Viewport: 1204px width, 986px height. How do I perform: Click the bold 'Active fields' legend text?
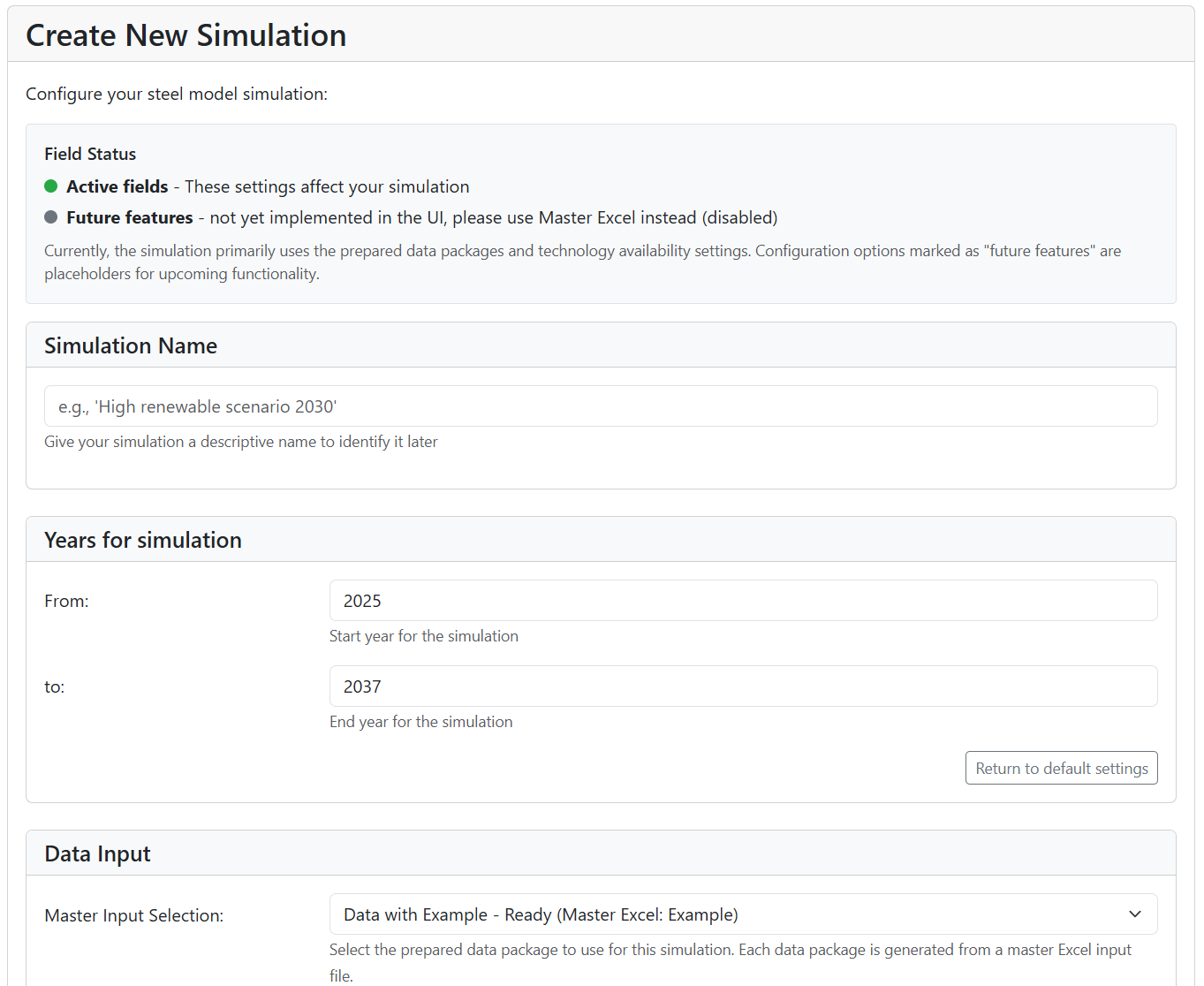pyautogui.click(x=117, y=186)
